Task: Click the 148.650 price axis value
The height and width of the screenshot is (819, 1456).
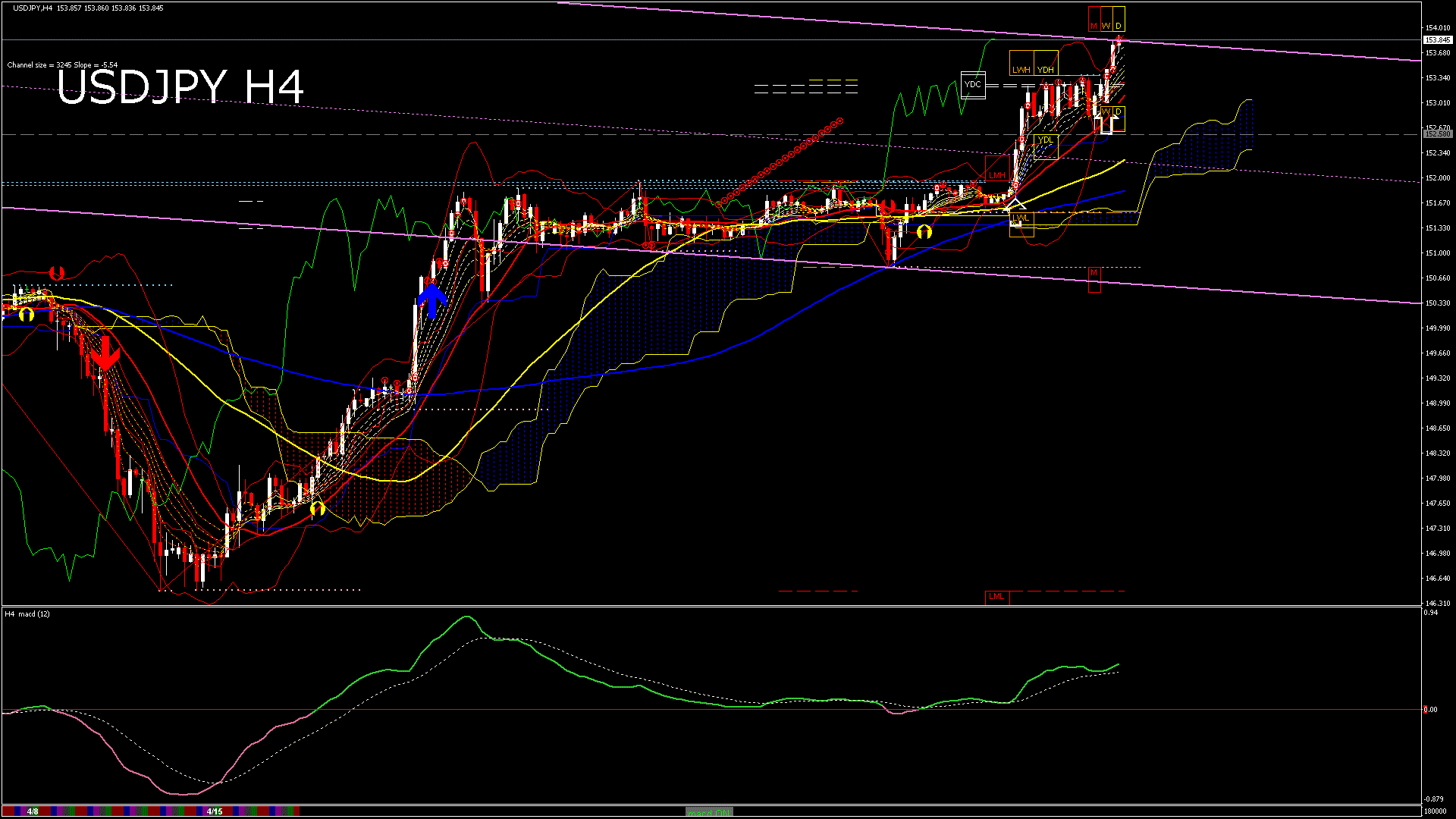Action: click(x=1438, y=428)
